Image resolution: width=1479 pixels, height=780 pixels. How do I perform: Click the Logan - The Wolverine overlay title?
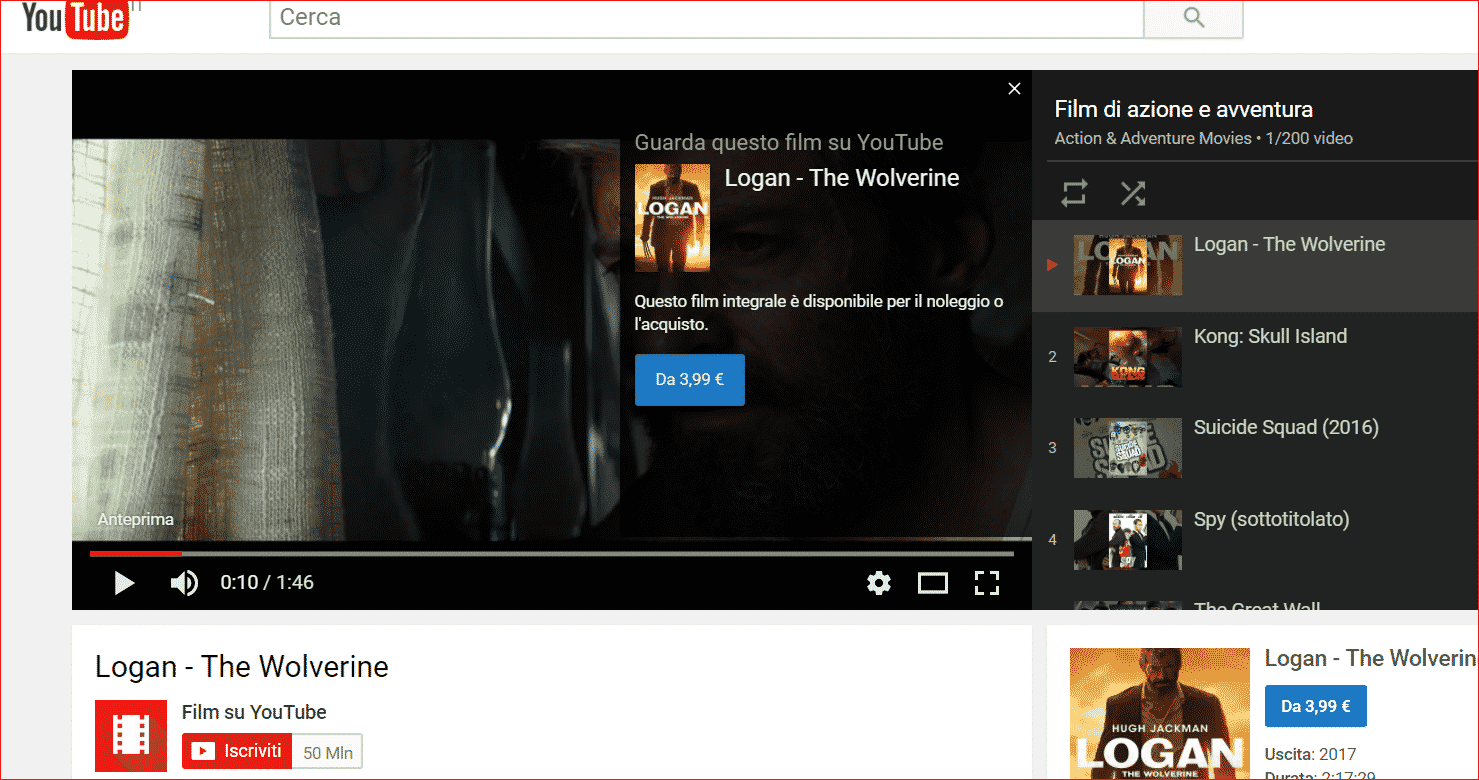click(842, 178)
